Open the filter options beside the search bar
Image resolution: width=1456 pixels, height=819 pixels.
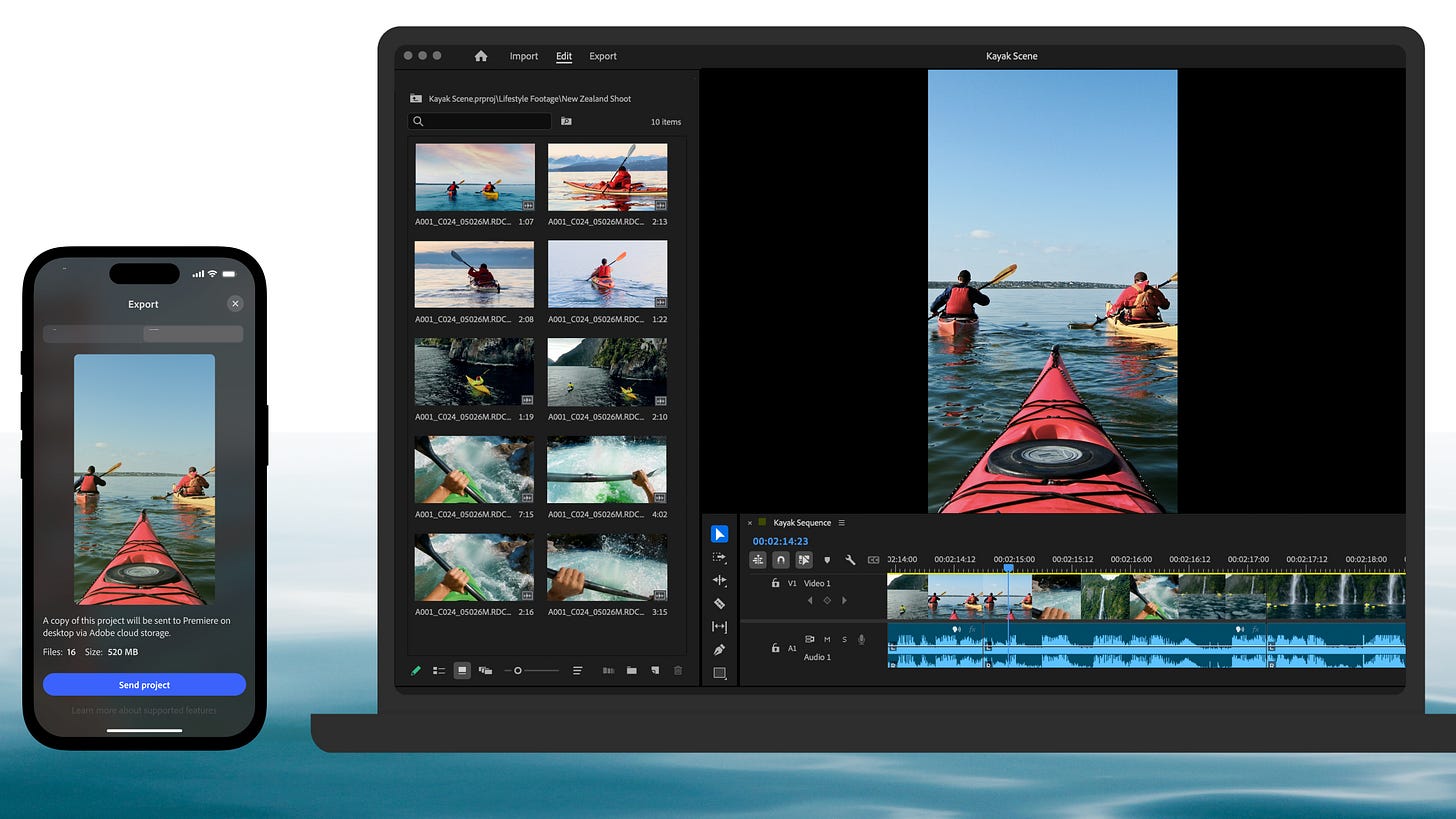click(x=565, y=120)
